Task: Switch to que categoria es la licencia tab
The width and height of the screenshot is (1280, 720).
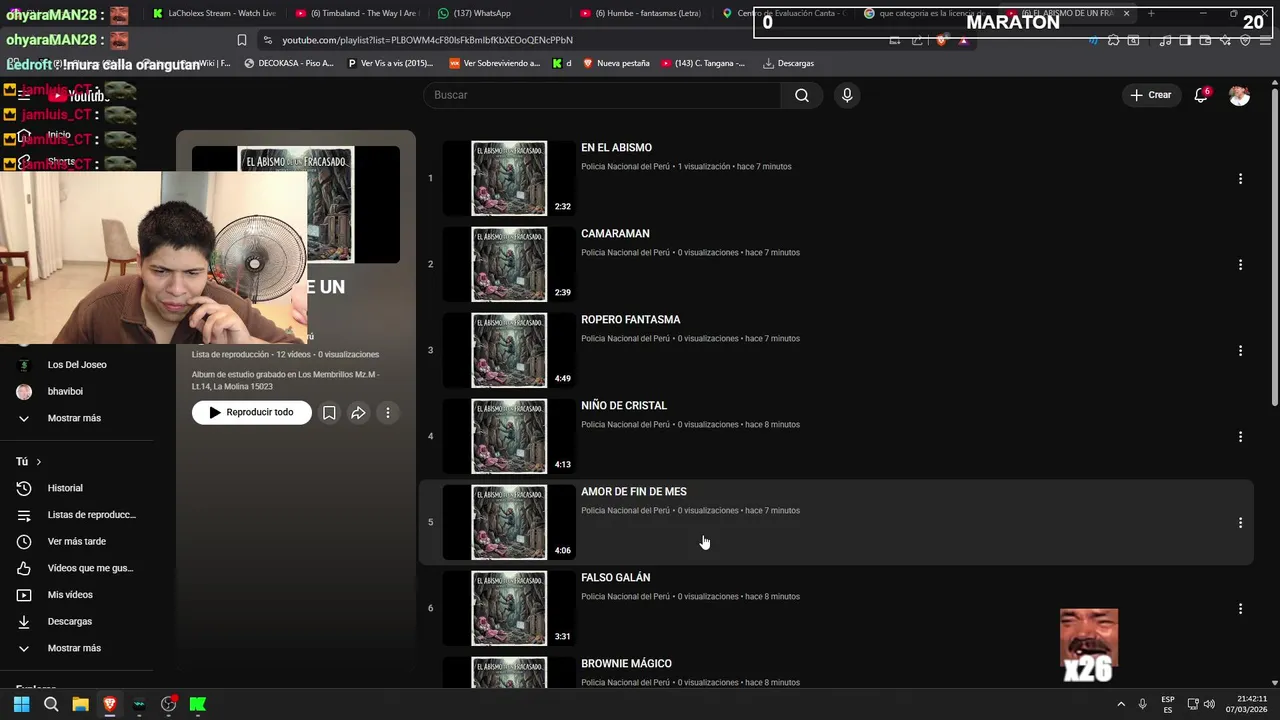Action: [x=925, y=13]
